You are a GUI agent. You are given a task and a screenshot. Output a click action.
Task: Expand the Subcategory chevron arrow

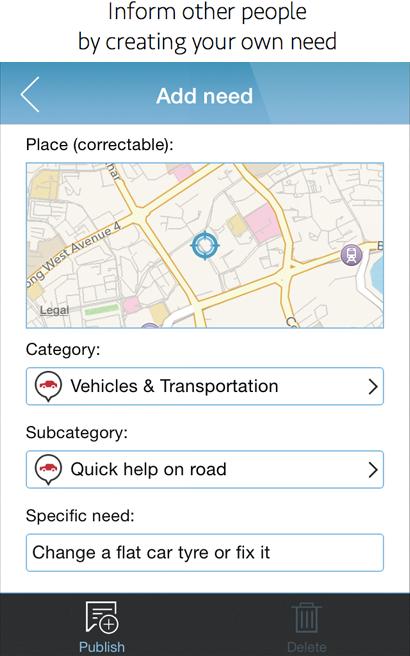point(373,470)
